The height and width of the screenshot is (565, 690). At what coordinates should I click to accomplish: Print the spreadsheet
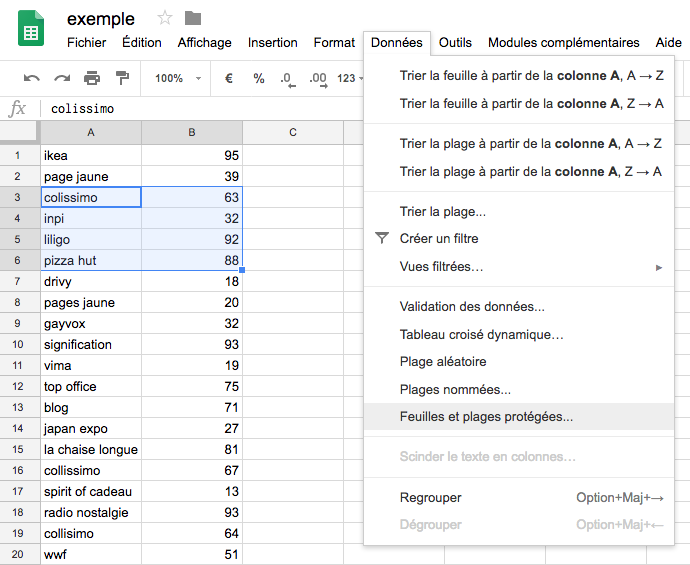92,78
